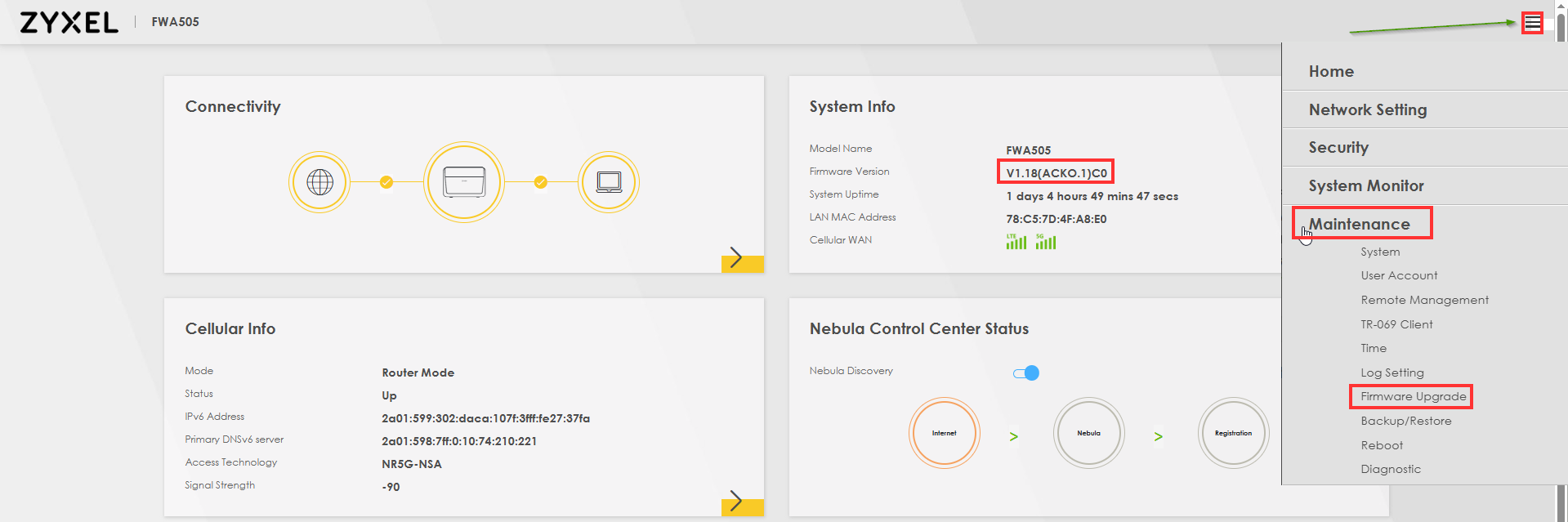Click the check mark between globe and router
1568x522 pixels.
point(386,182)
